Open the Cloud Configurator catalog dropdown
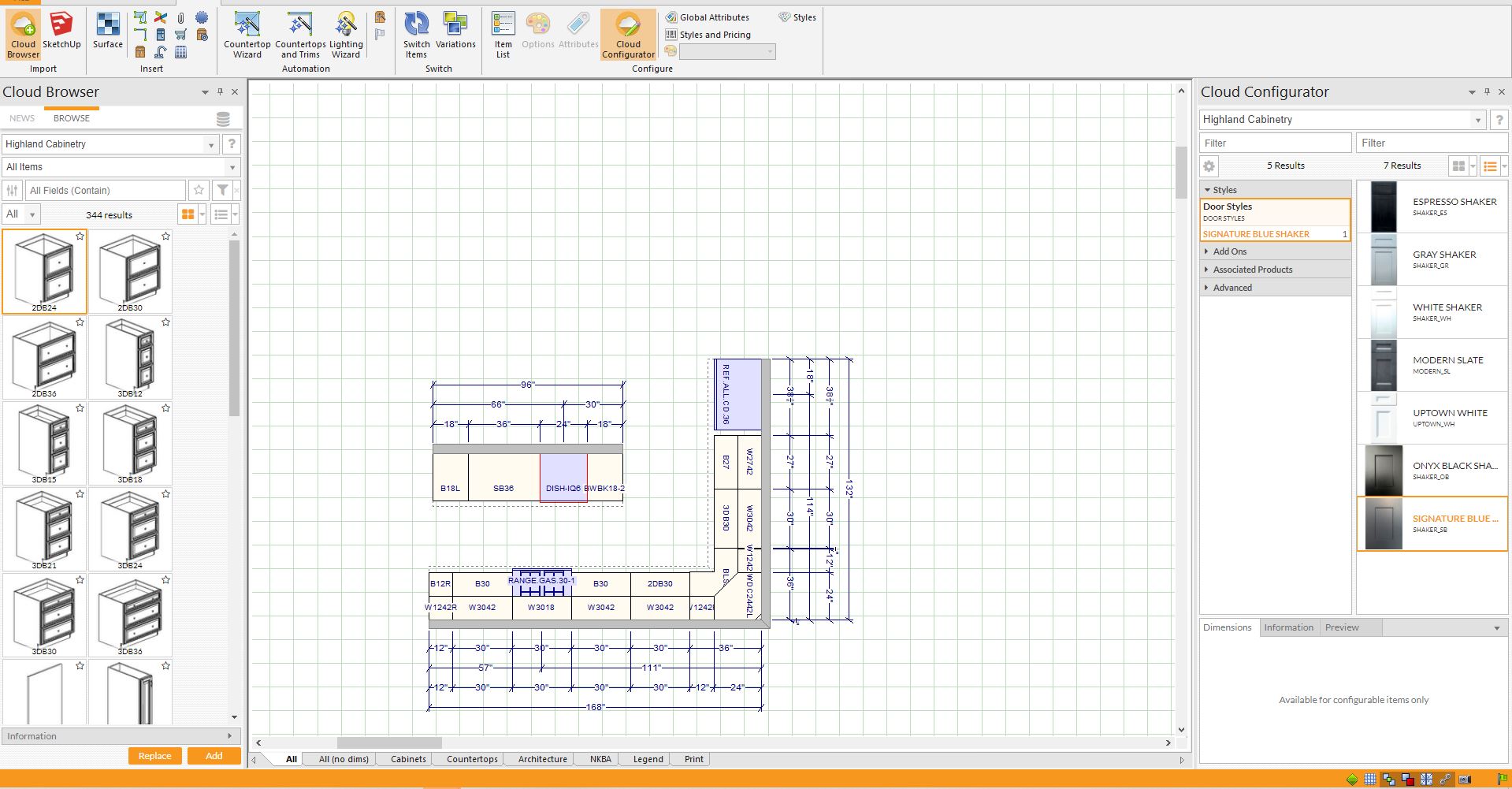The width and height of the screenshot is (1512, 789). click(1477, 120)
